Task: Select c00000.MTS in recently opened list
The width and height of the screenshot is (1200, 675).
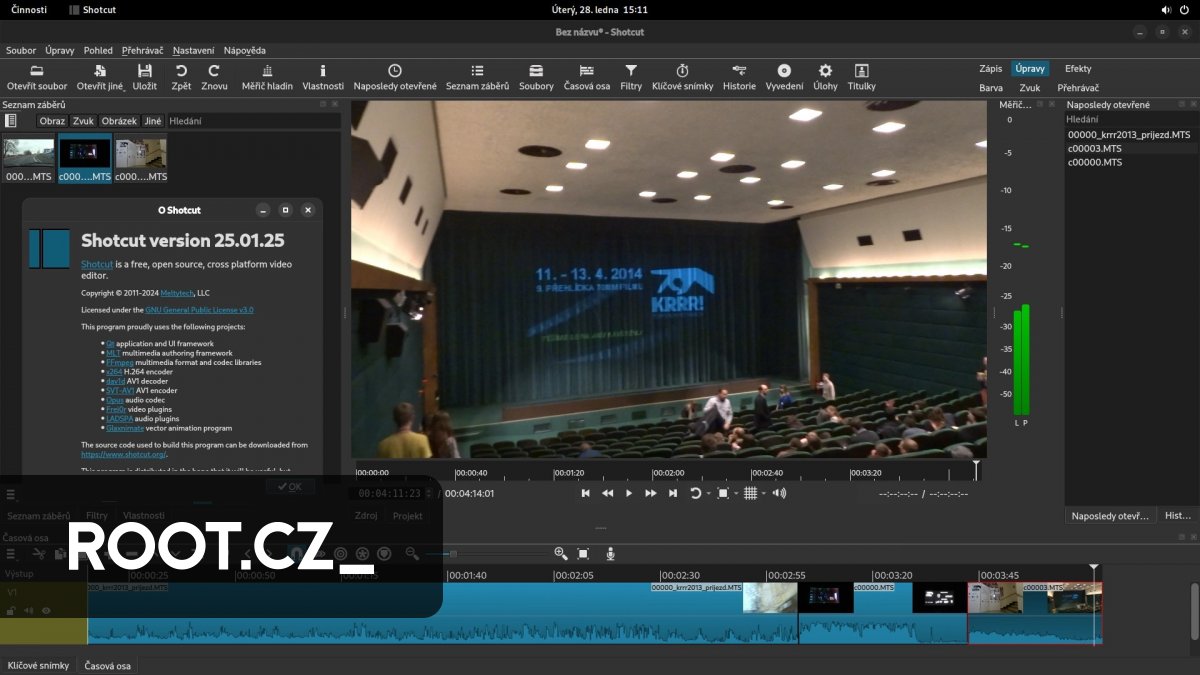Action: click(x=1095, y=162)
